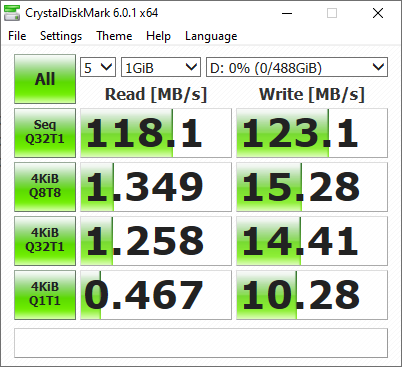Viewport: 402px width, 367px height.
Task: Start the Seq Q32T1 test
Action: click(45, 133)
